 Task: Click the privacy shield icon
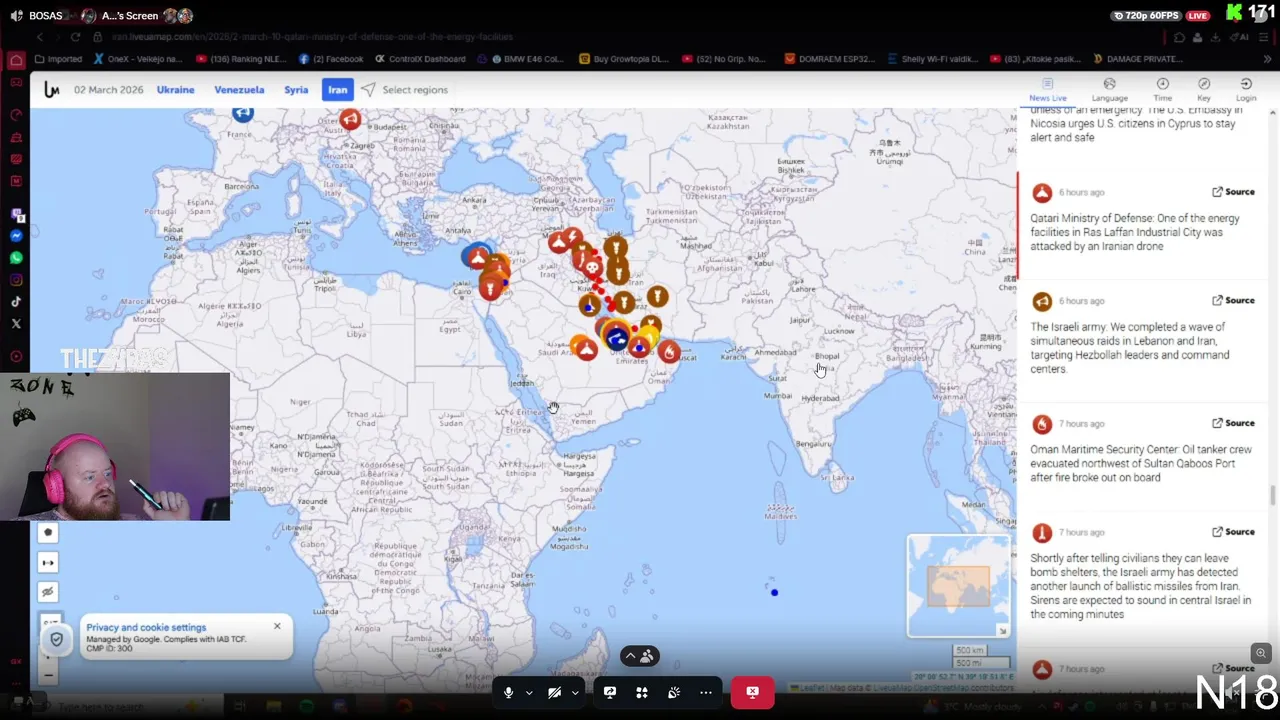[57, 640]
